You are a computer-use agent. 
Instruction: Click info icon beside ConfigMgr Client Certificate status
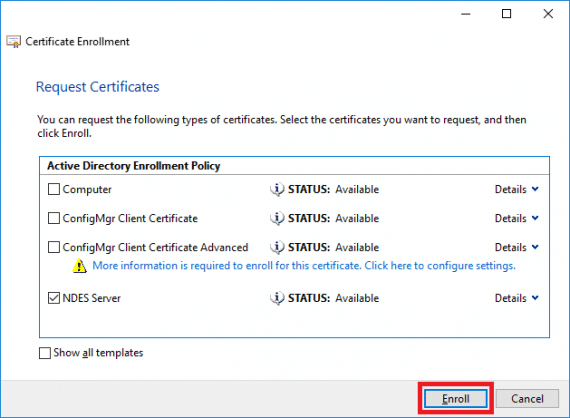click(x=277, y=218)
